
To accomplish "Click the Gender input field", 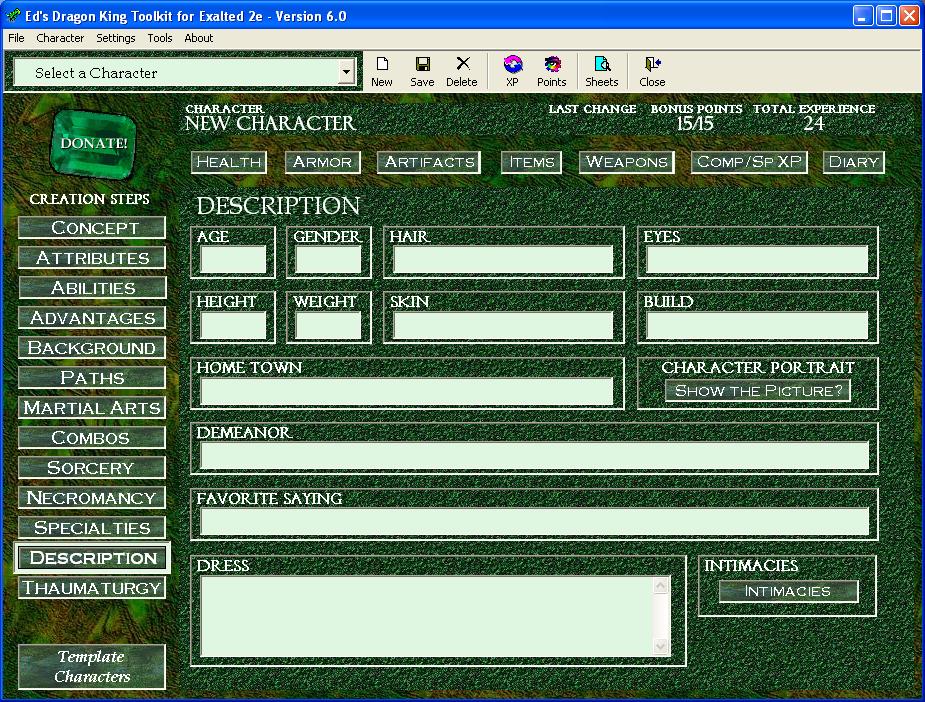I will tap(329, 260).
